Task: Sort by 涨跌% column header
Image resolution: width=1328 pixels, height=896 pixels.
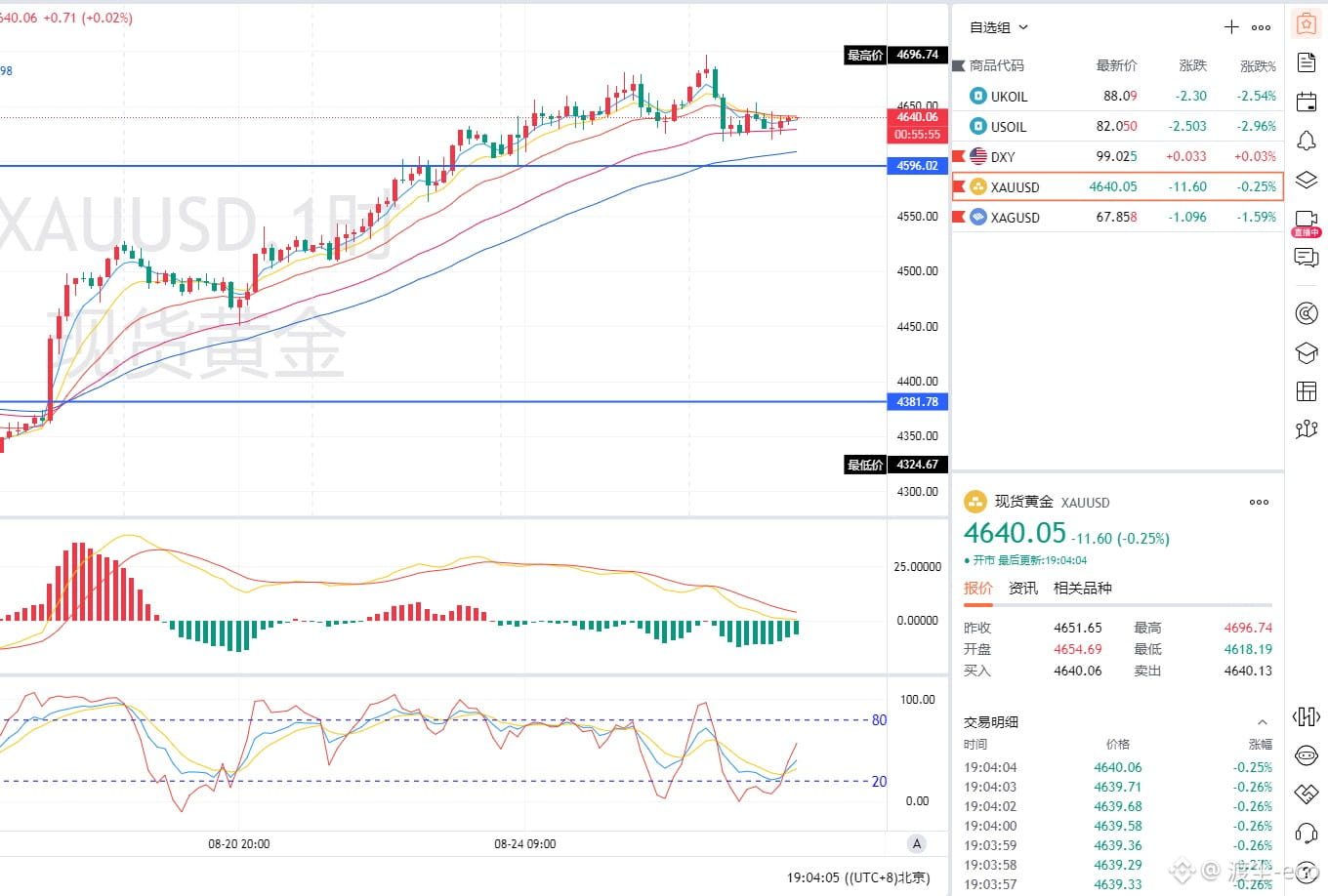Action: pos(1258,65)
